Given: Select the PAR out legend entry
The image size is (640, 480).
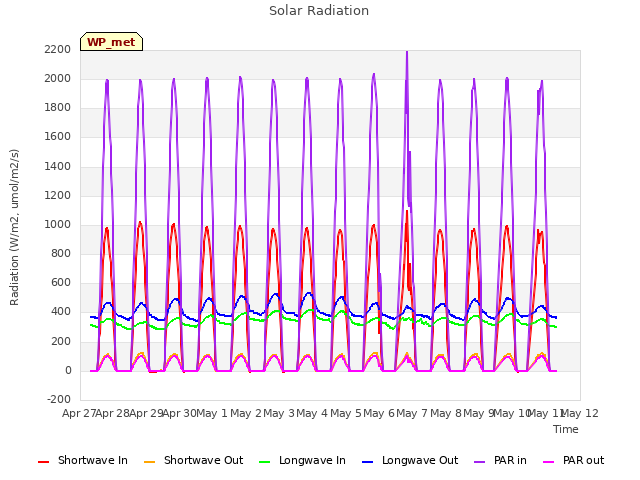Looking at the screenshot, I should (x=573, y=460).
